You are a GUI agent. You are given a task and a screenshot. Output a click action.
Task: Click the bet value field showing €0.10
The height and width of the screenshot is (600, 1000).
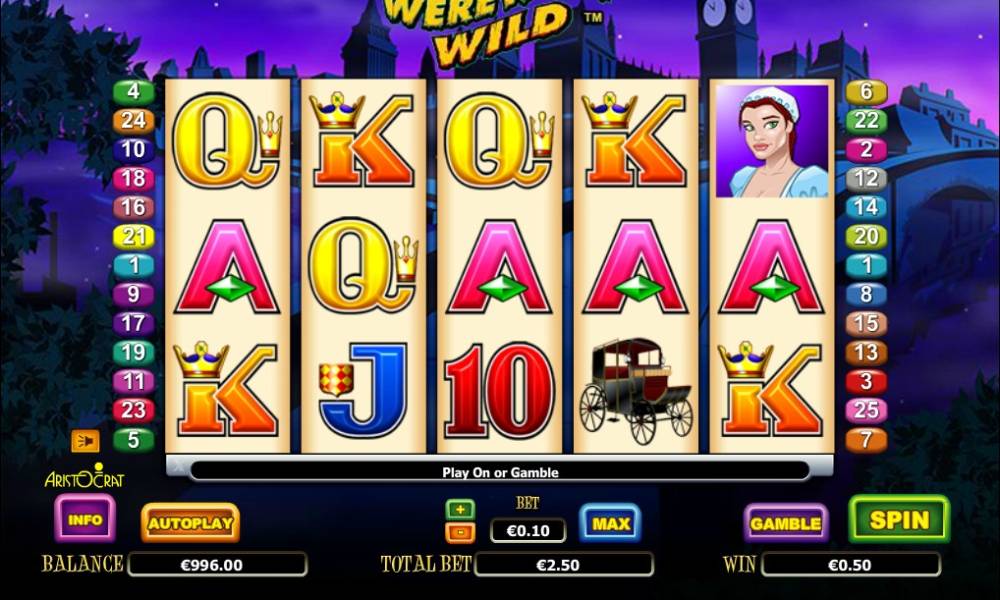point(527,530)
